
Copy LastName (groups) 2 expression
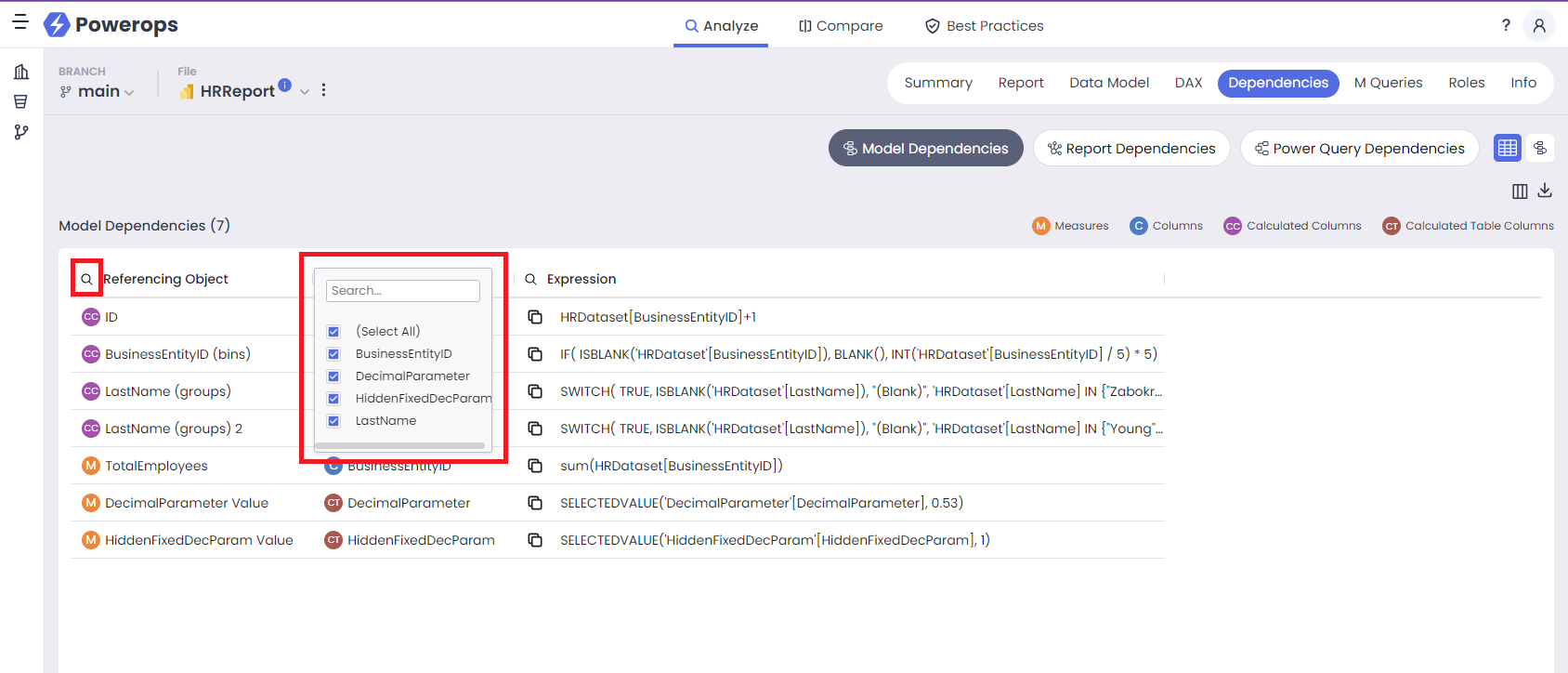tap(535, 429)
